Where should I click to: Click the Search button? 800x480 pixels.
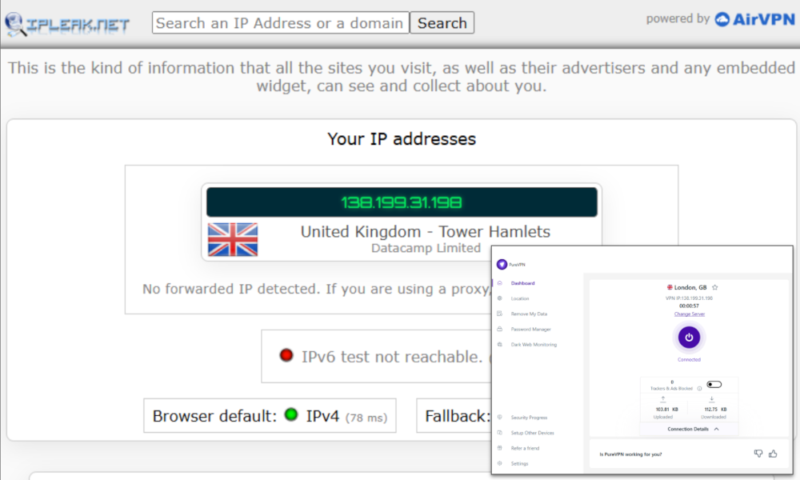click(x=442, y=23)
